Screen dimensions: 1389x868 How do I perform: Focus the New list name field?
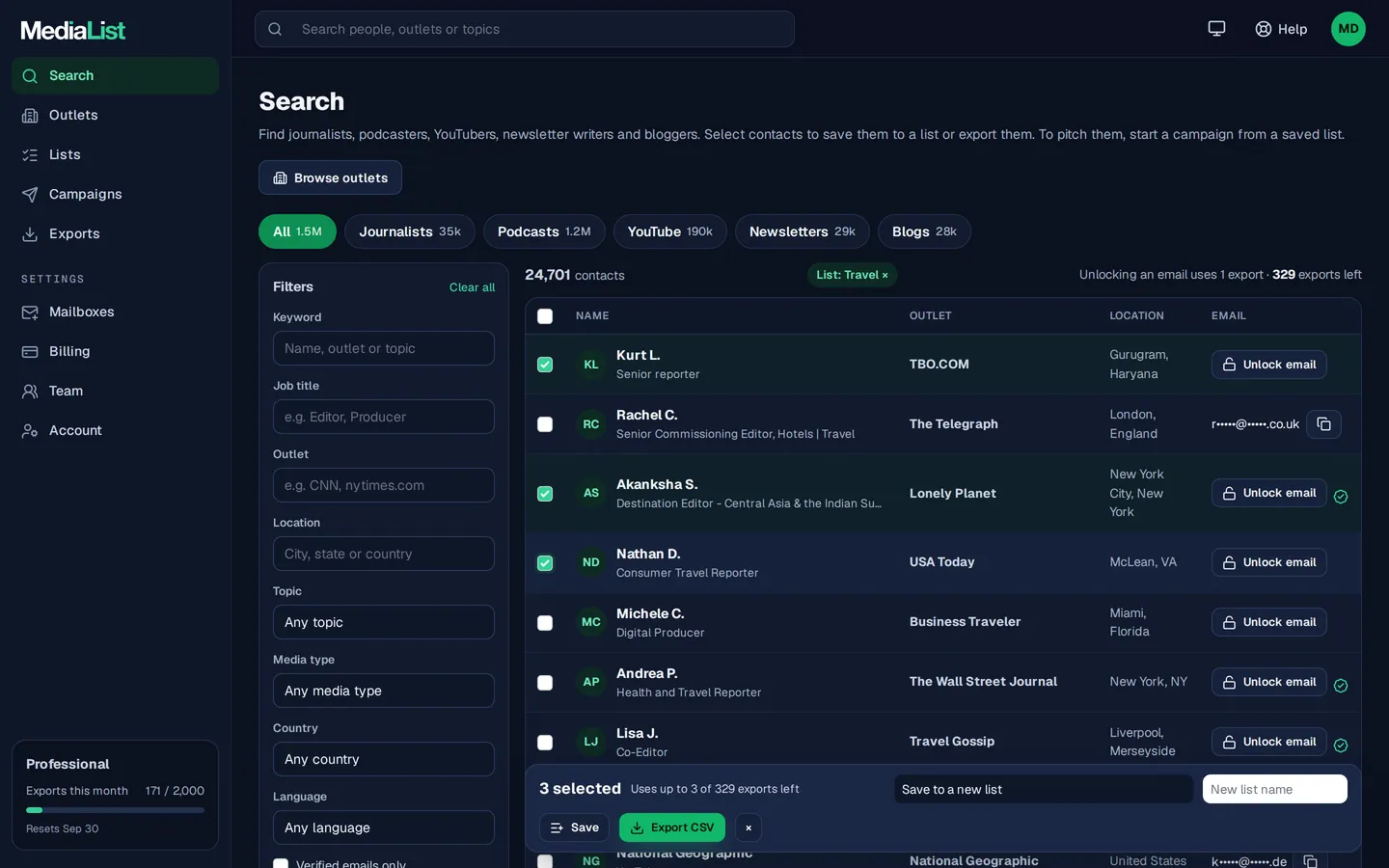1274,789
